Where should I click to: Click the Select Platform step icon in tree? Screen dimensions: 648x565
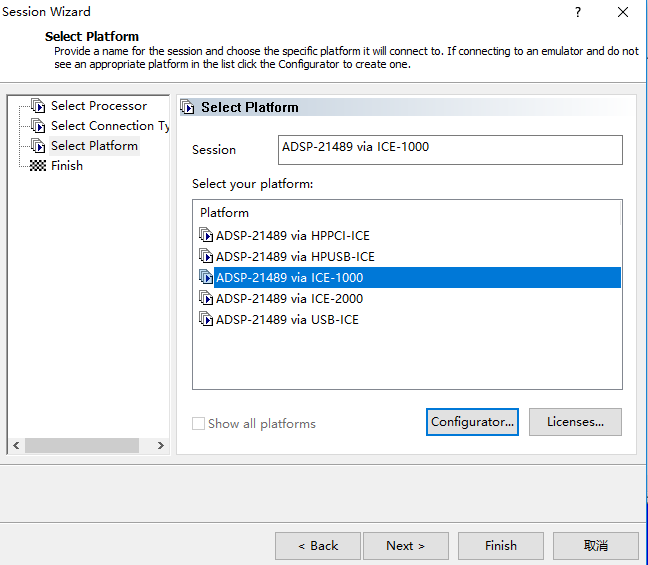pyautogui.click(x=38, y=145)
